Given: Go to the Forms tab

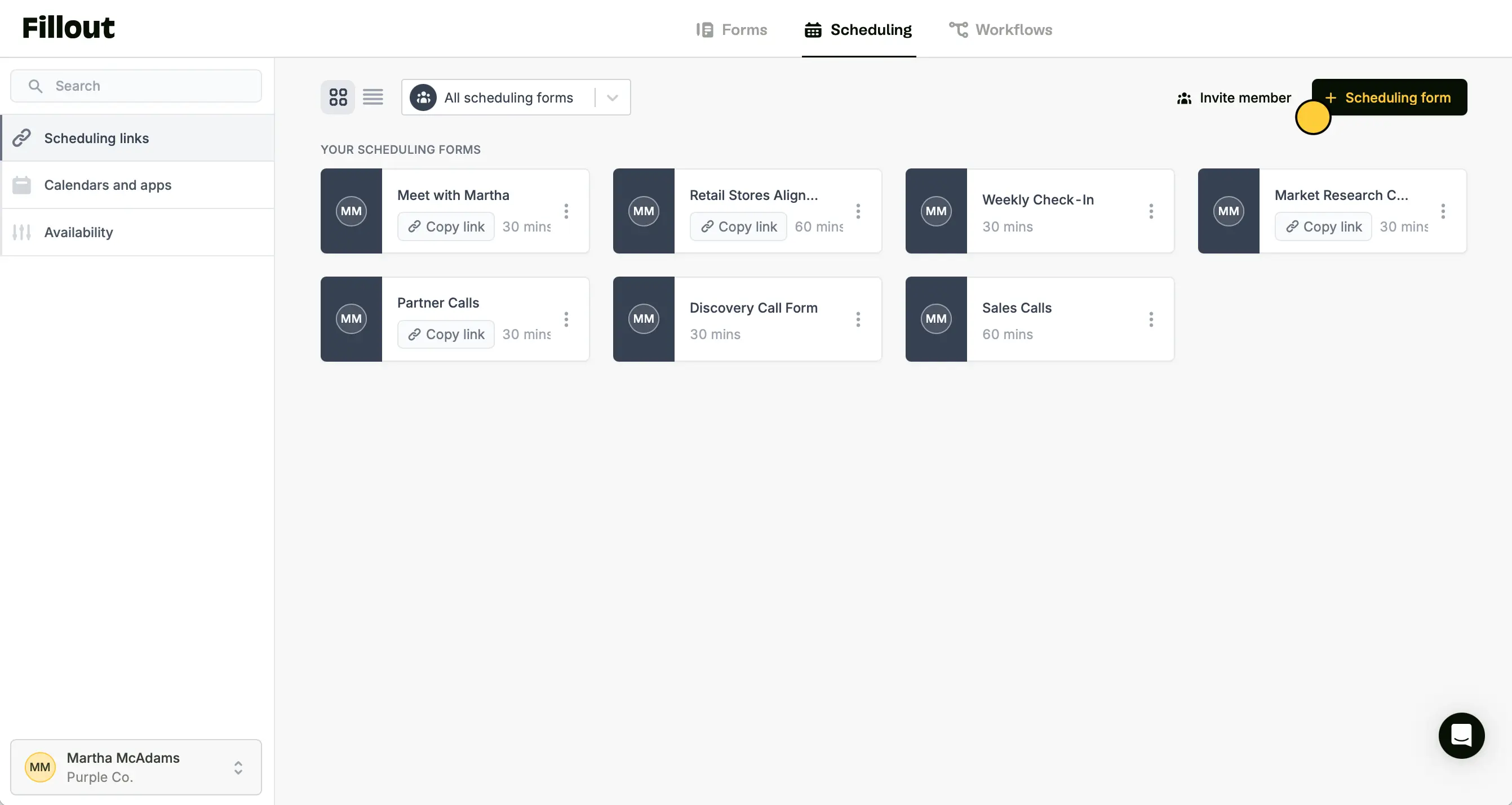Looking at the screenshot, I should 731,29.
